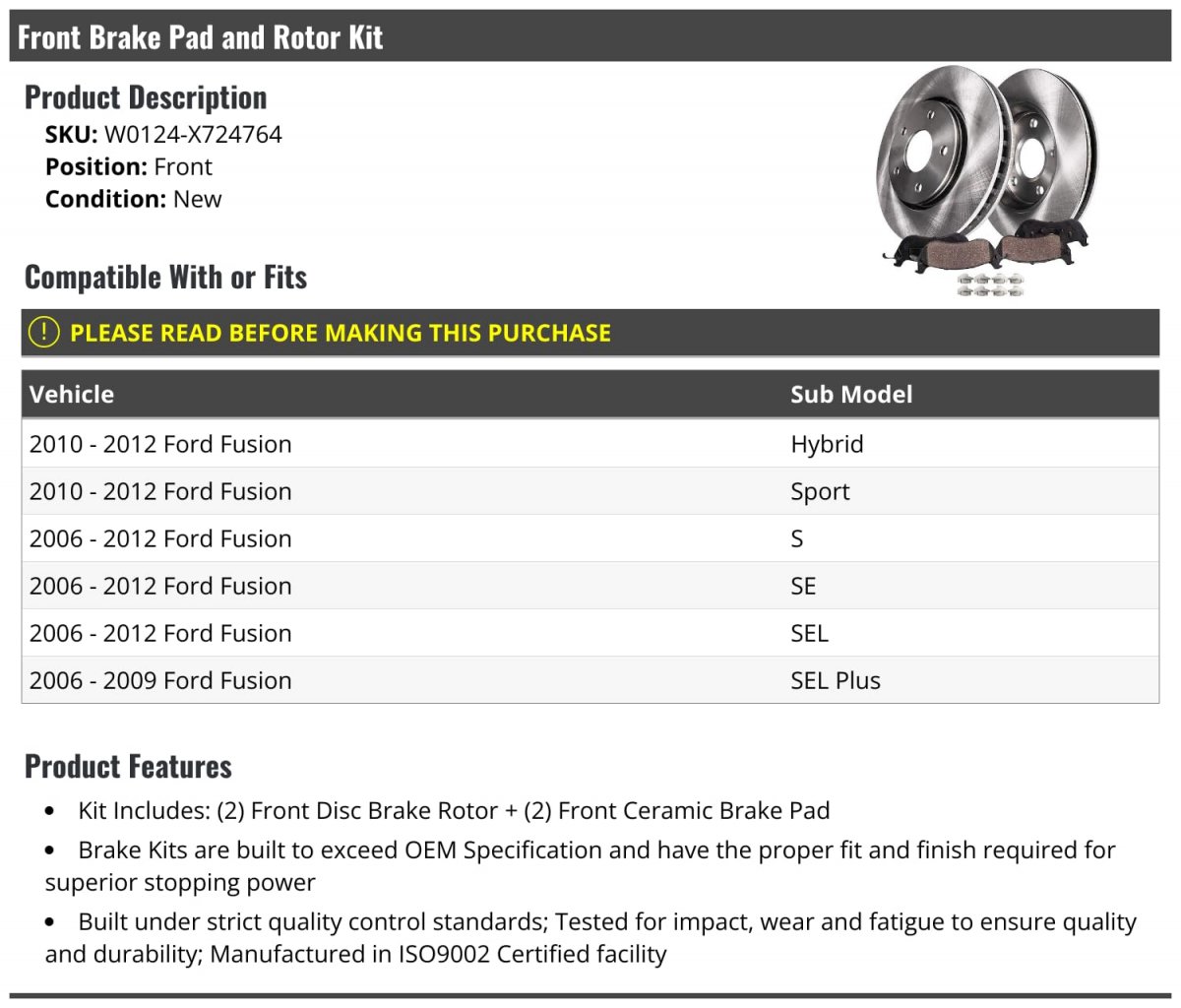This screenshot has width=1181, height=1008.
Task: Click the SE sub model cell
Action: point(803,586)
